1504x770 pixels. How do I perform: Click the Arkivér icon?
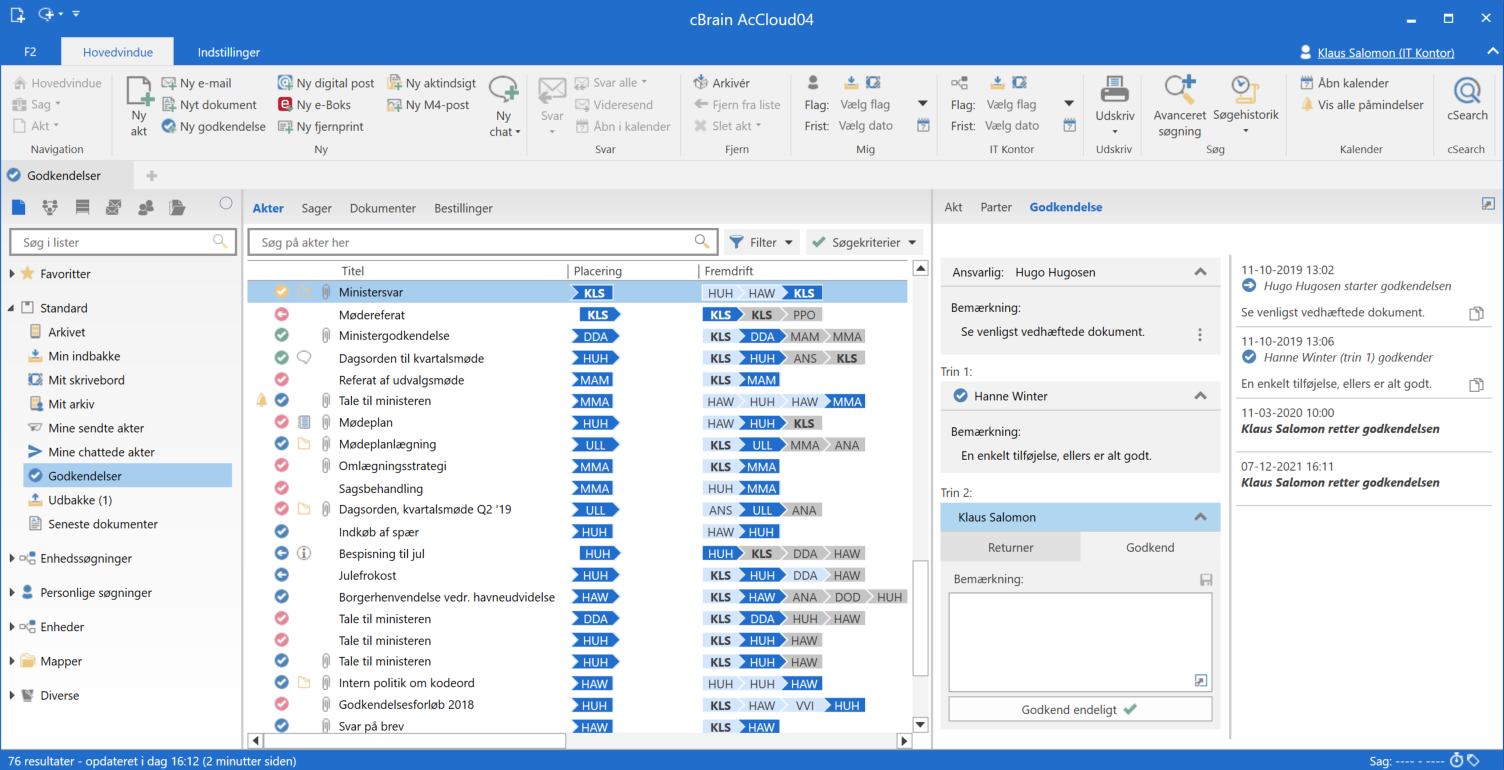coord(701,83)
